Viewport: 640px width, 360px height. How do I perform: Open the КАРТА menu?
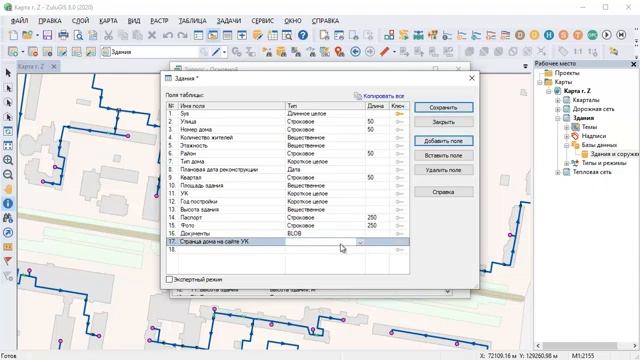pos(108,21)
